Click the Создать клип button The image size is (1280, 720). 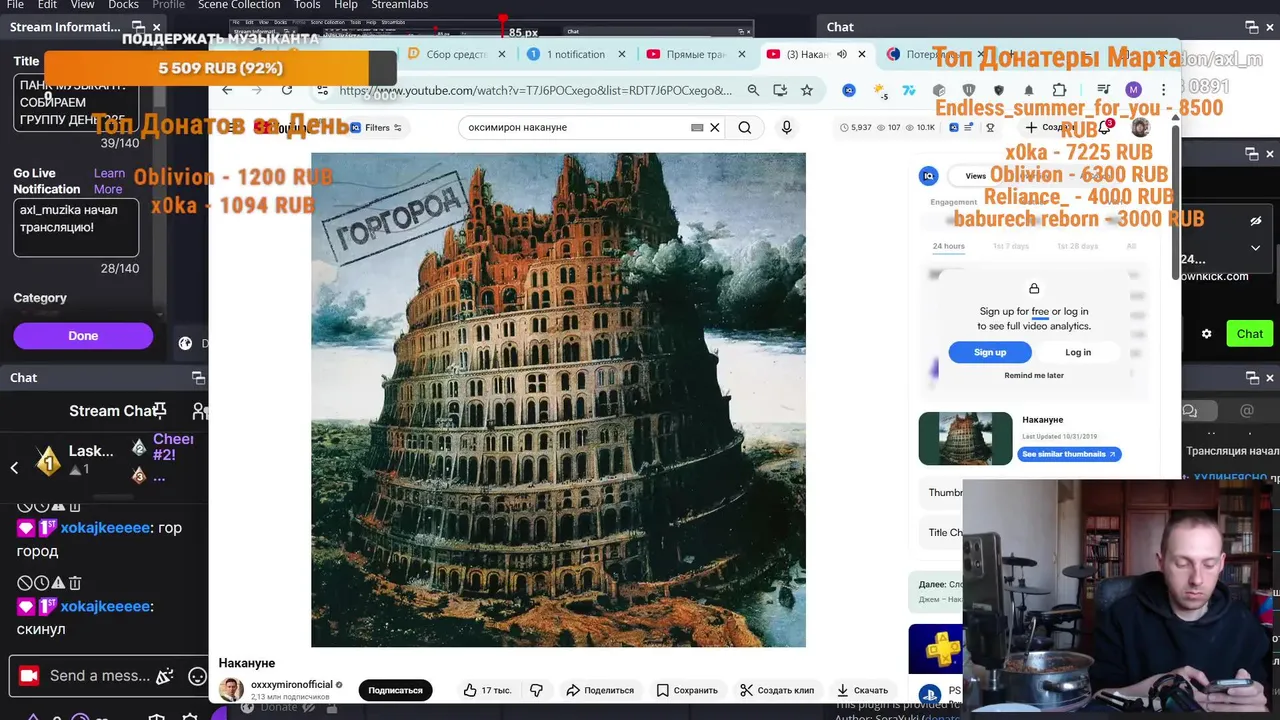776,690
